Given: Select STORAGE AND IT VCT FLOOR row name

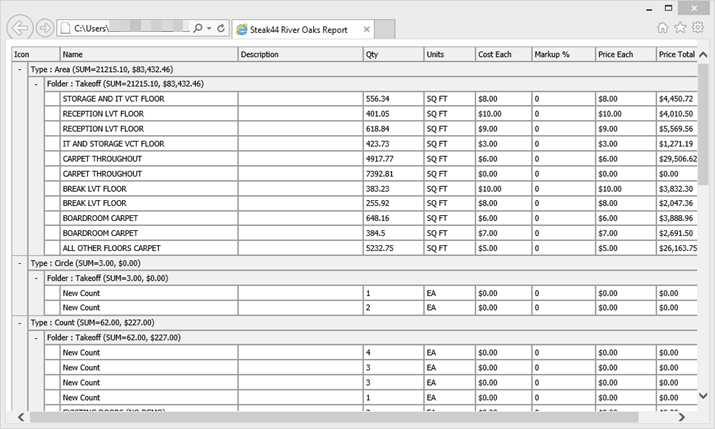Looking at the screenshot, I should [114, 99].
